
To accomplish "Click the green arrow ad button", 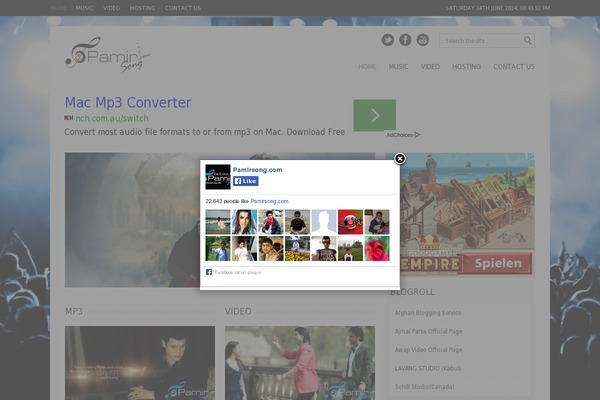I will (x=375, y=115).
